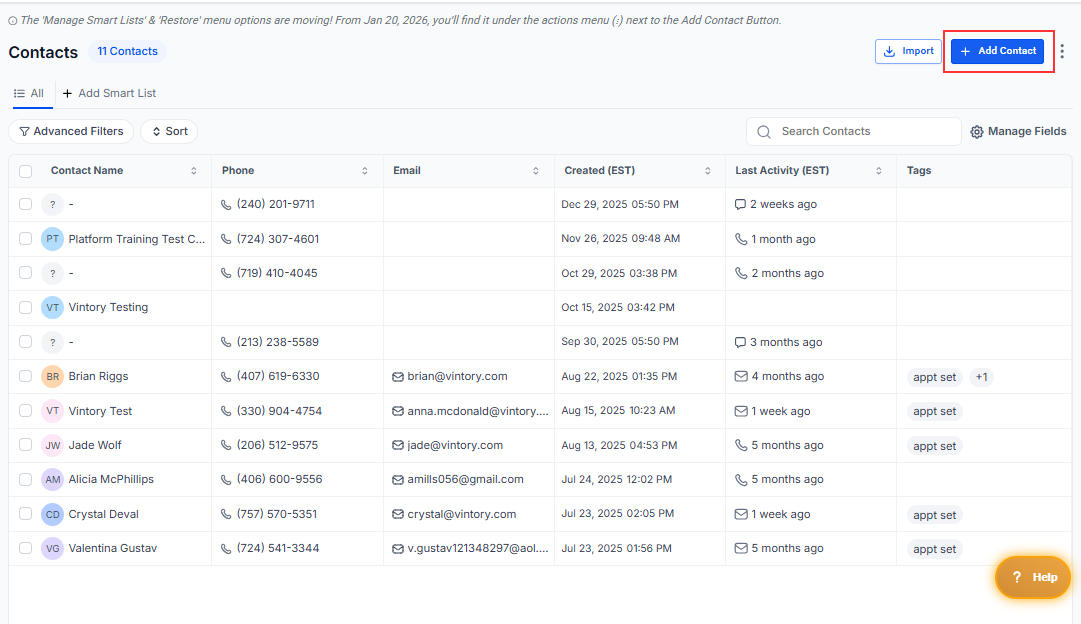Select the Valentina Gustav row checkbox
This screenshot has width=1081, height=624.
click(x=26, y=548)
